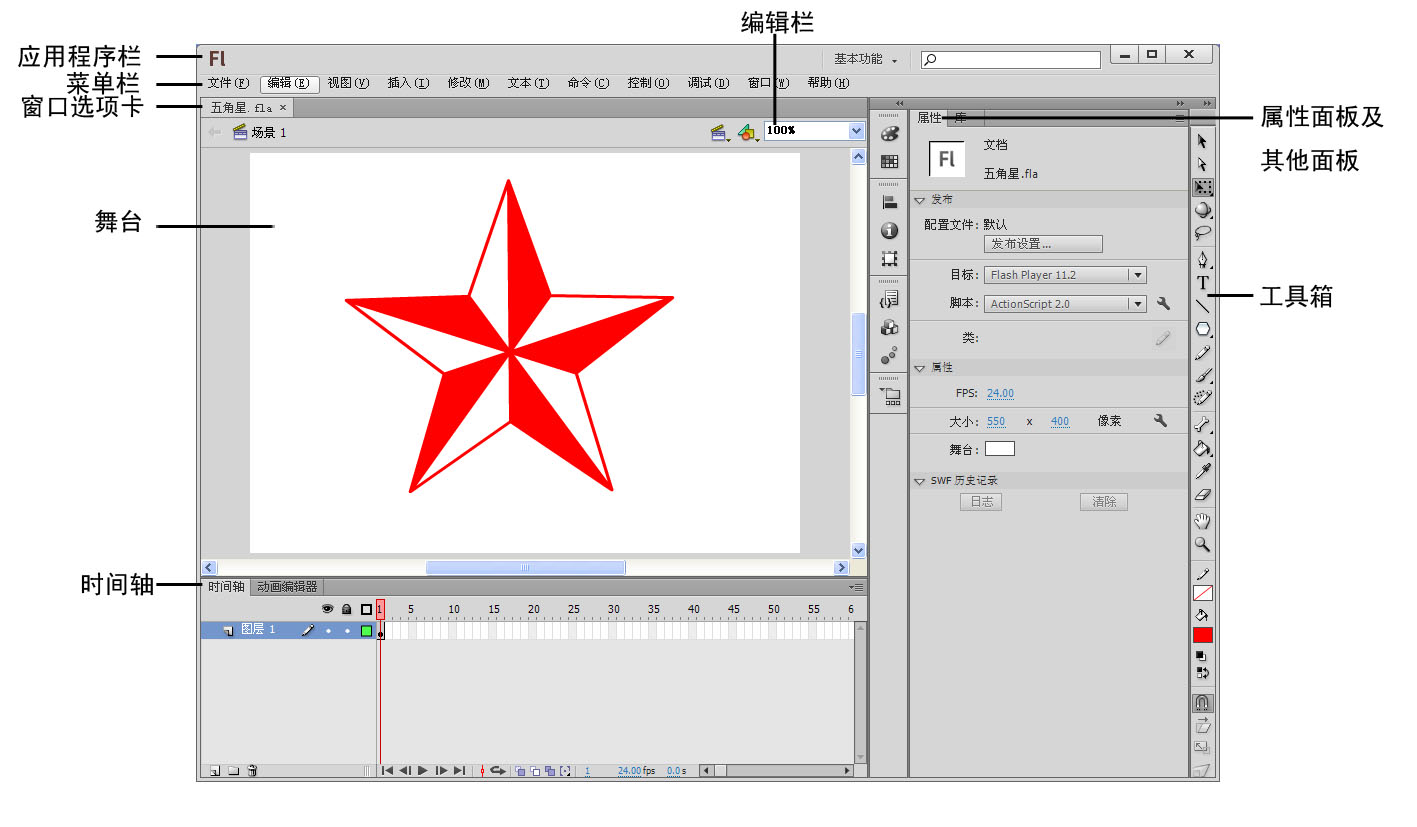The image size is (1417, 827).
Task: Click the 发布设置... button
Action: 1043,244
